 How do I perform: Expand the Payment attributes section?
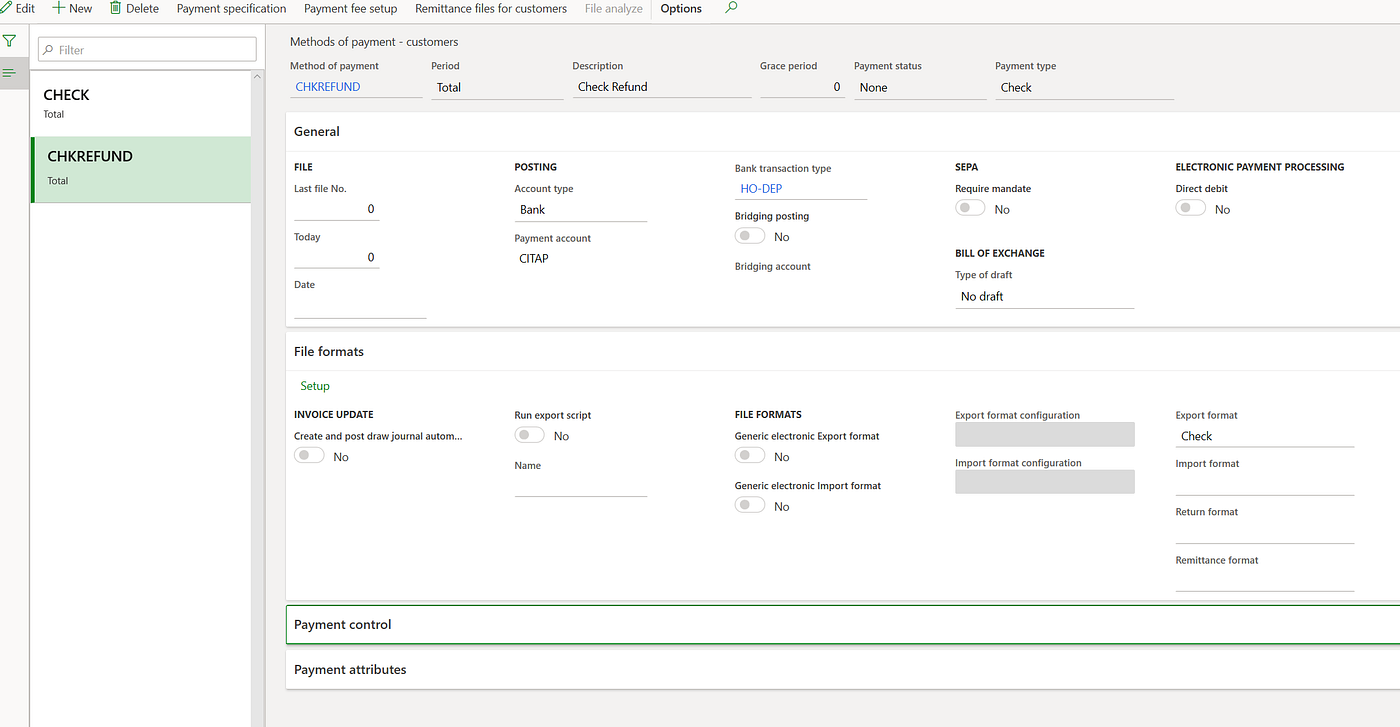pyautogui.click(x=349, y=669)
